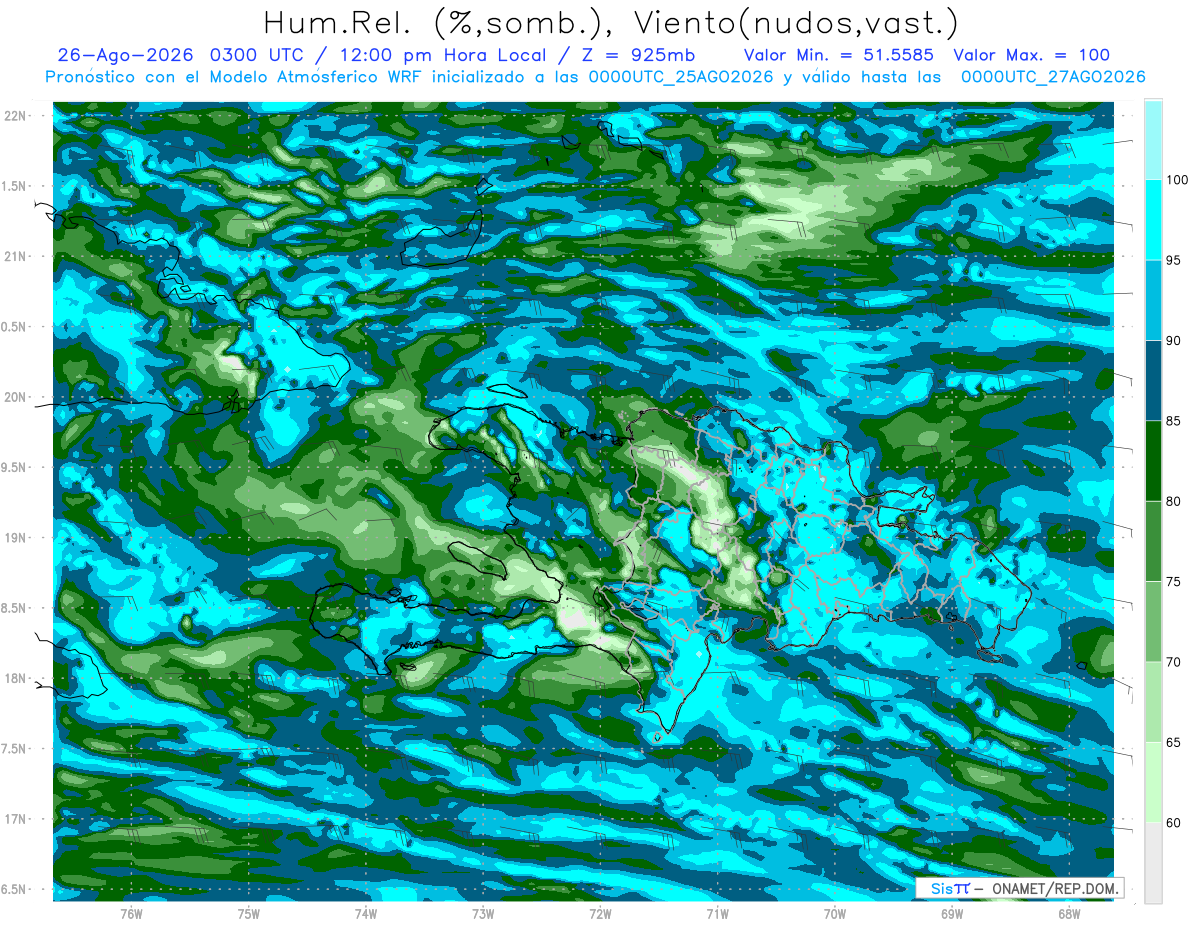Click the pale green 60–65 colorbar swatch
The height and width of the screenshot is (927, 1200).
(x=1153, y=782)
